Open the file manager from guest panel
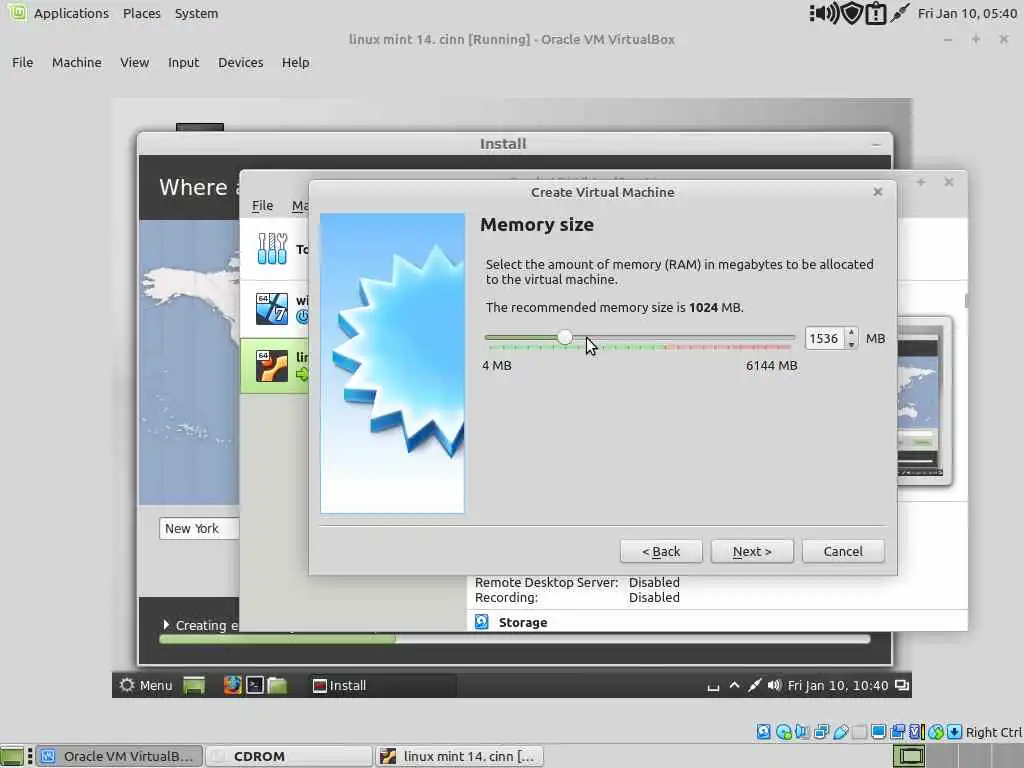This screenshot has width=1024, height=768. click(277, 685)
